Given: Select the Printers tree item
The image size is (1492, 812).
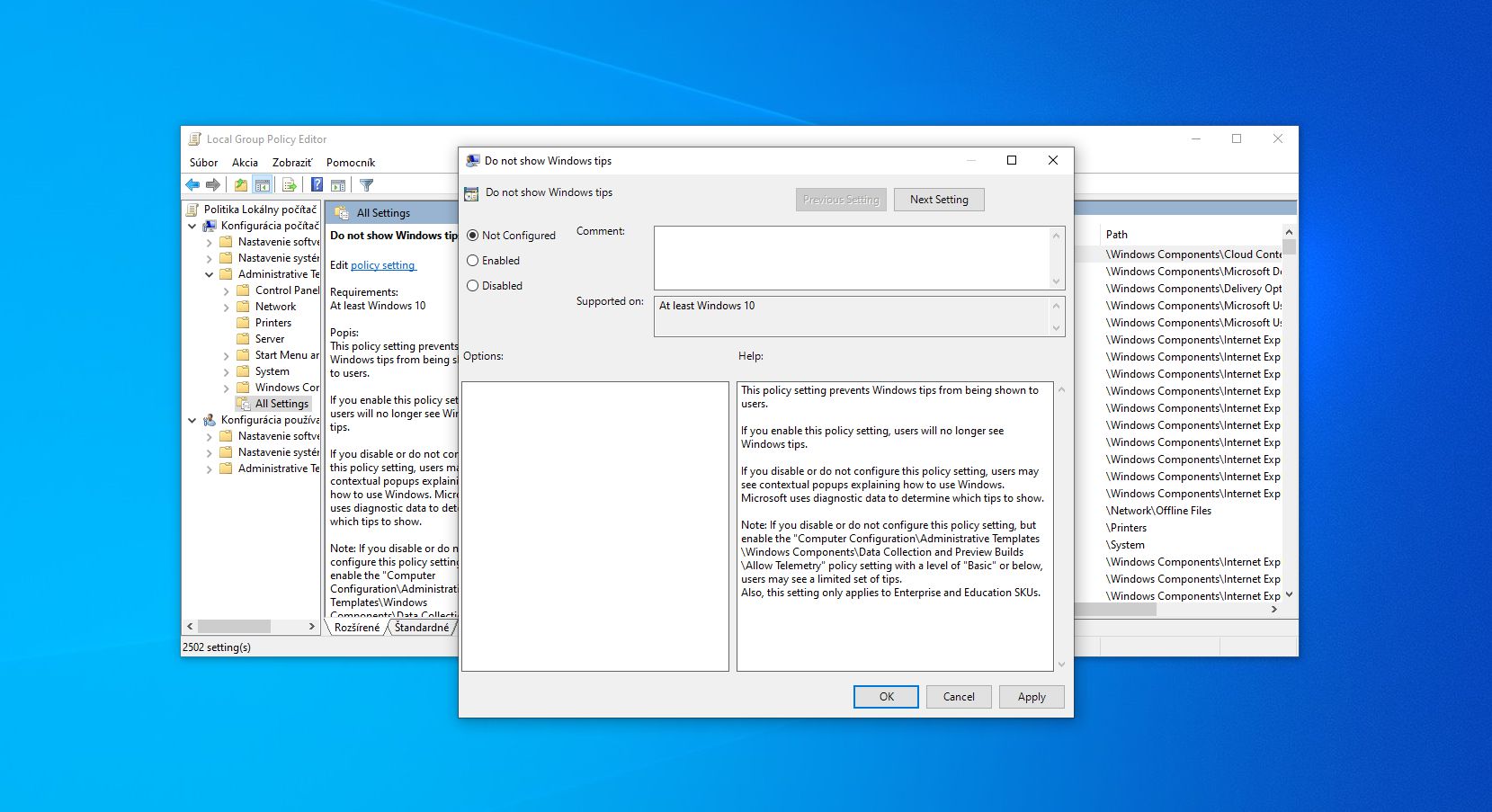Looking at the screenshot, I should pos(272,323).
